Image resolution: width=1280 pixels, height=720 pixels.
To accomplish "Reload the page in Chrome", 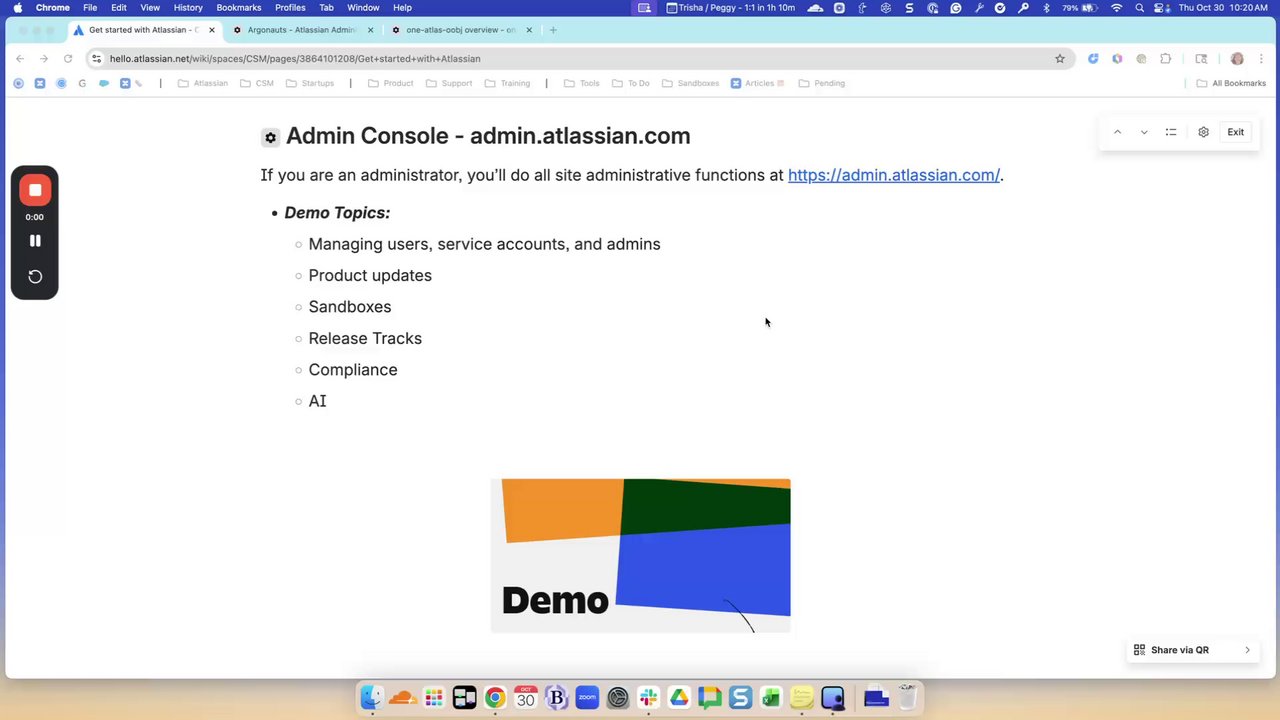I will 68,59.
